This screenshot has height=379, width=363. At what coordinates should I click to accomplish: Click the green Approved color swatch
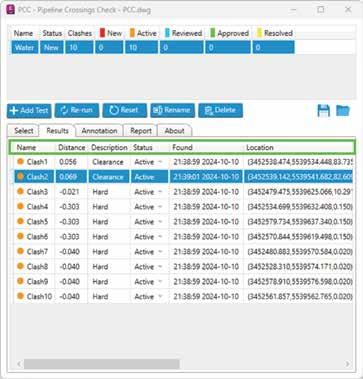(213, 33)
